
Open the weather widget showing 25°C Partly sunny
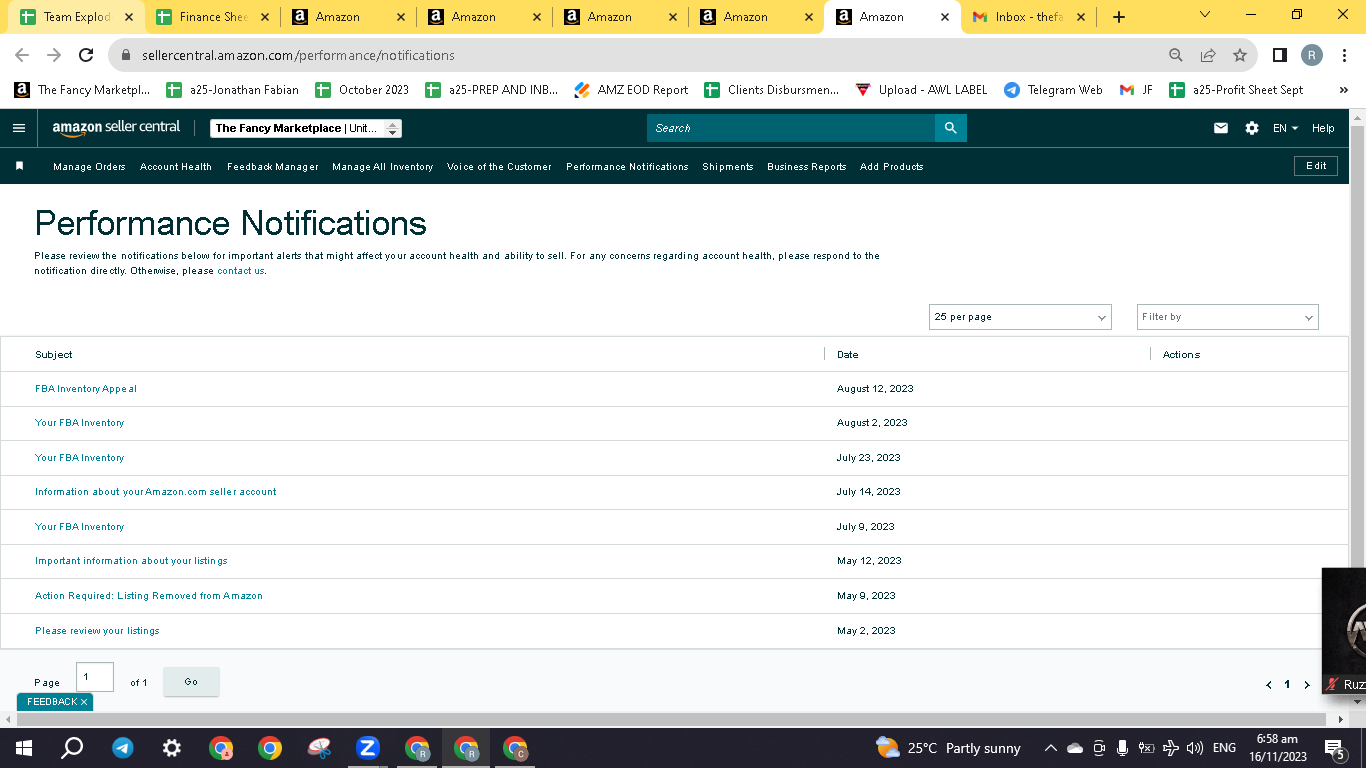coord(948,748)
